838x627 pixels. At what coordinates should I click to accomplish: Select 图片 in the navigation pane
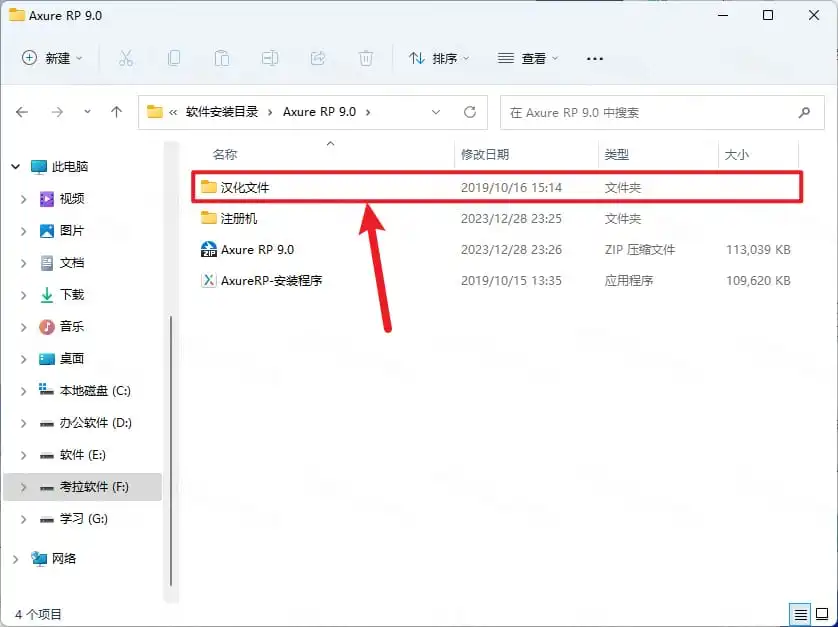pos(72,231)
